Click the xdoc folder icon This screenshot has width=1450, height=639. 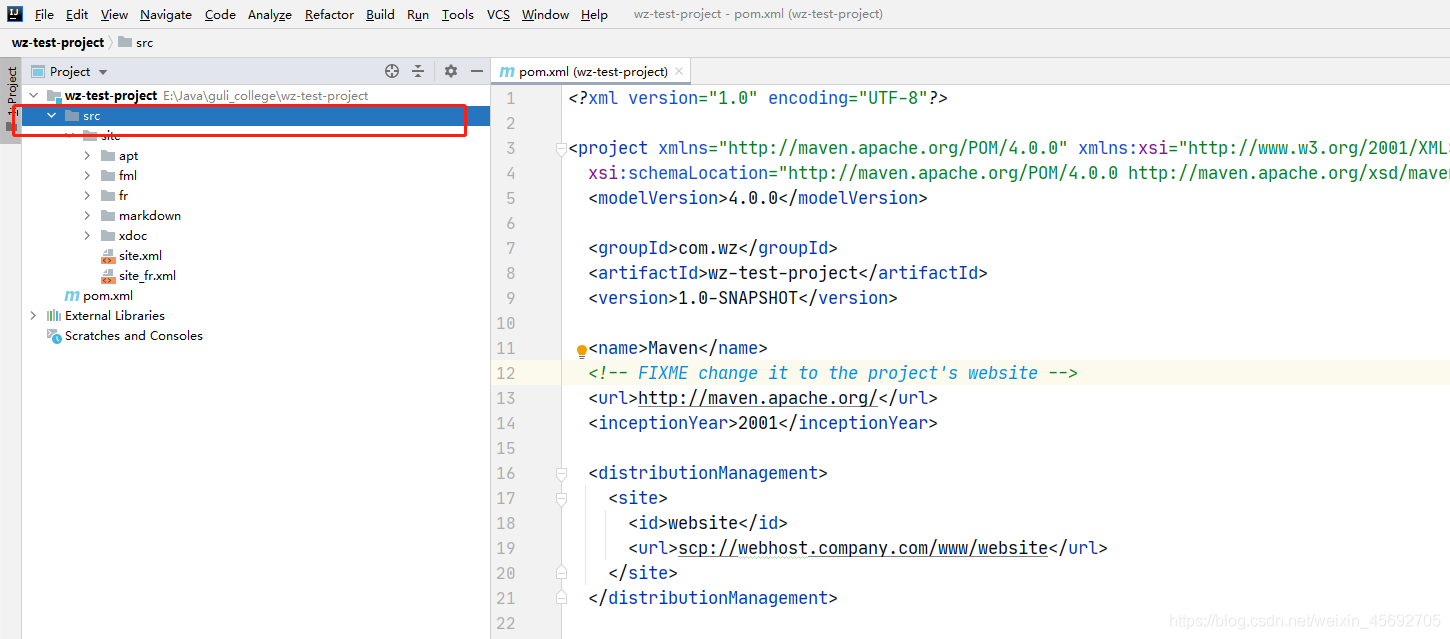[108, 236]
